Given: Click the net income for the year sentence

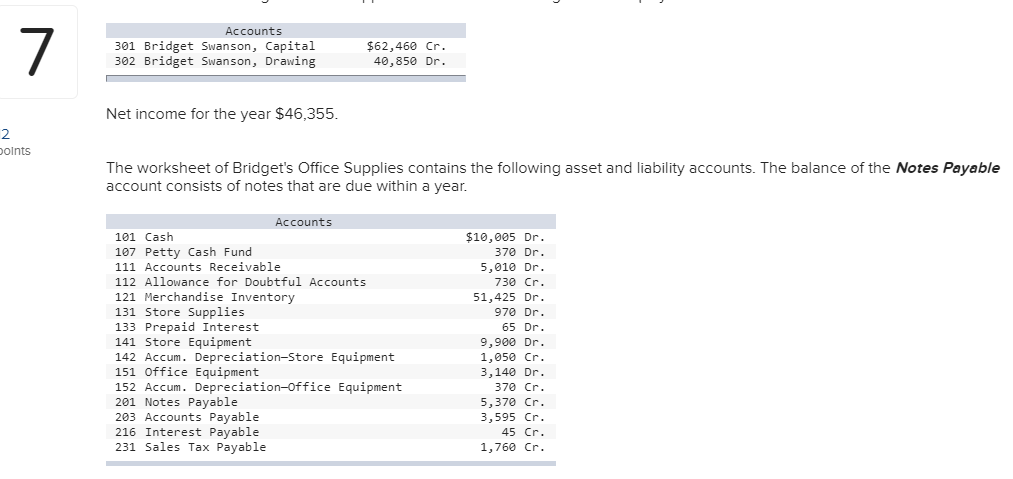Looking at the screenshot, I should 222,114.
